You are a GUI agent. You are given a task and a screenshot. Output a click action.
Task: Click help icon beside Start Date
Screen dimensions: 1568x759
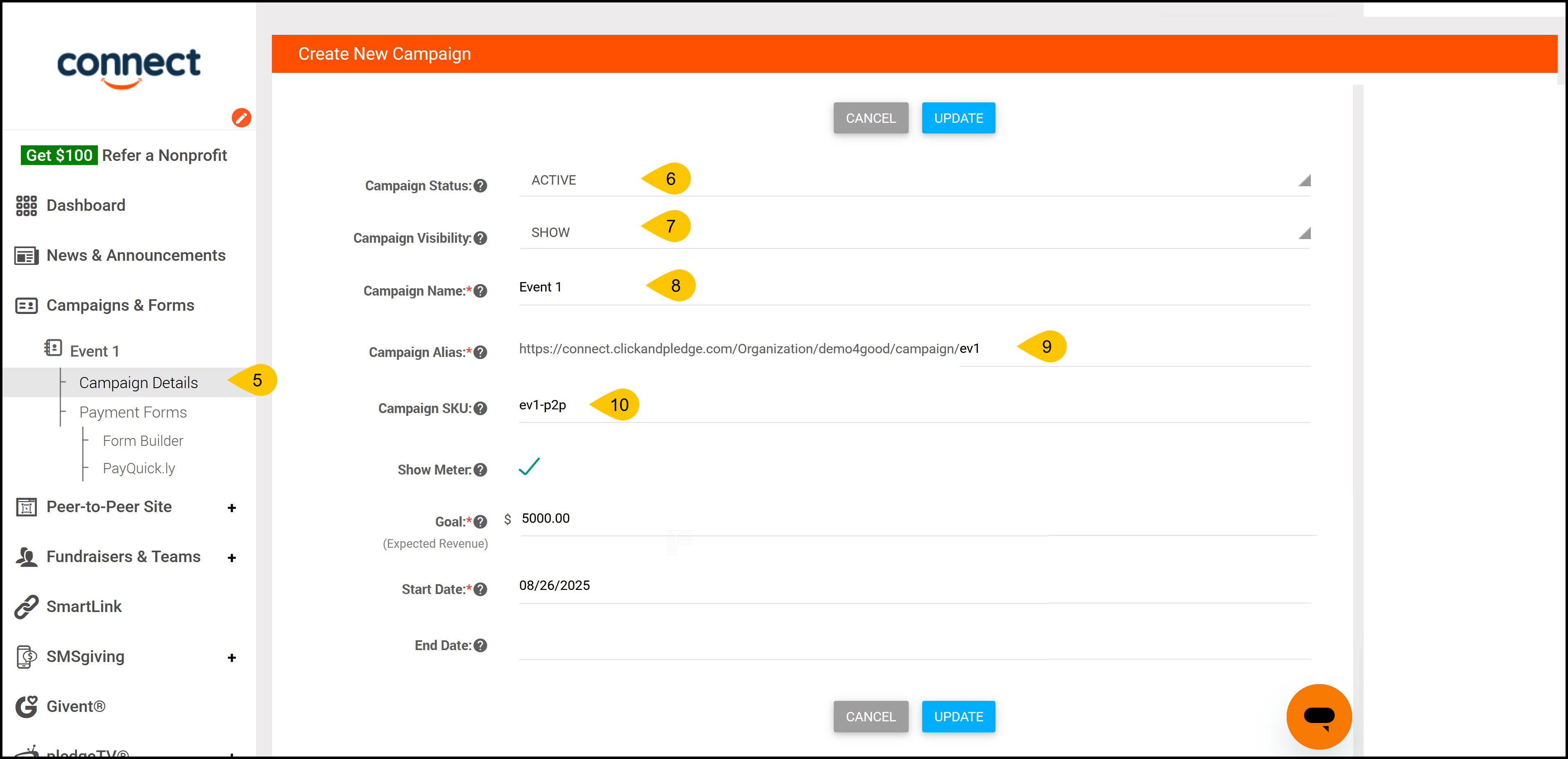pyautogui.click(x=480, y=589)
